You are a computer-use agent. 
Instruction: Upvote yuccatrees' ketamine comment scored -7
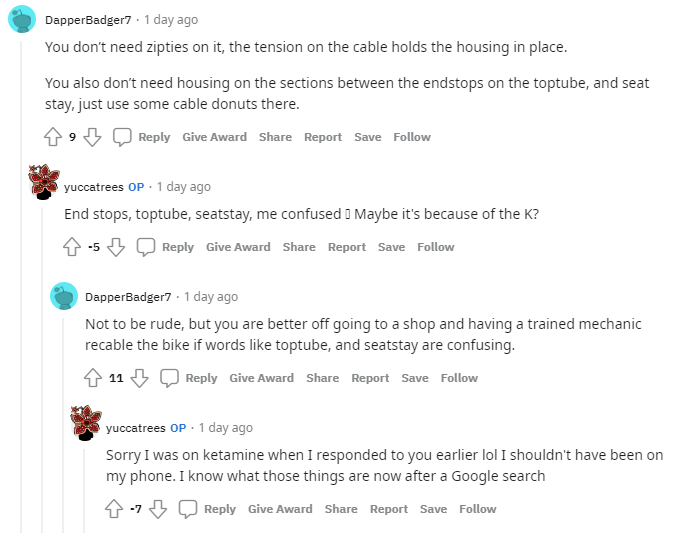click(x=115, y=509)
